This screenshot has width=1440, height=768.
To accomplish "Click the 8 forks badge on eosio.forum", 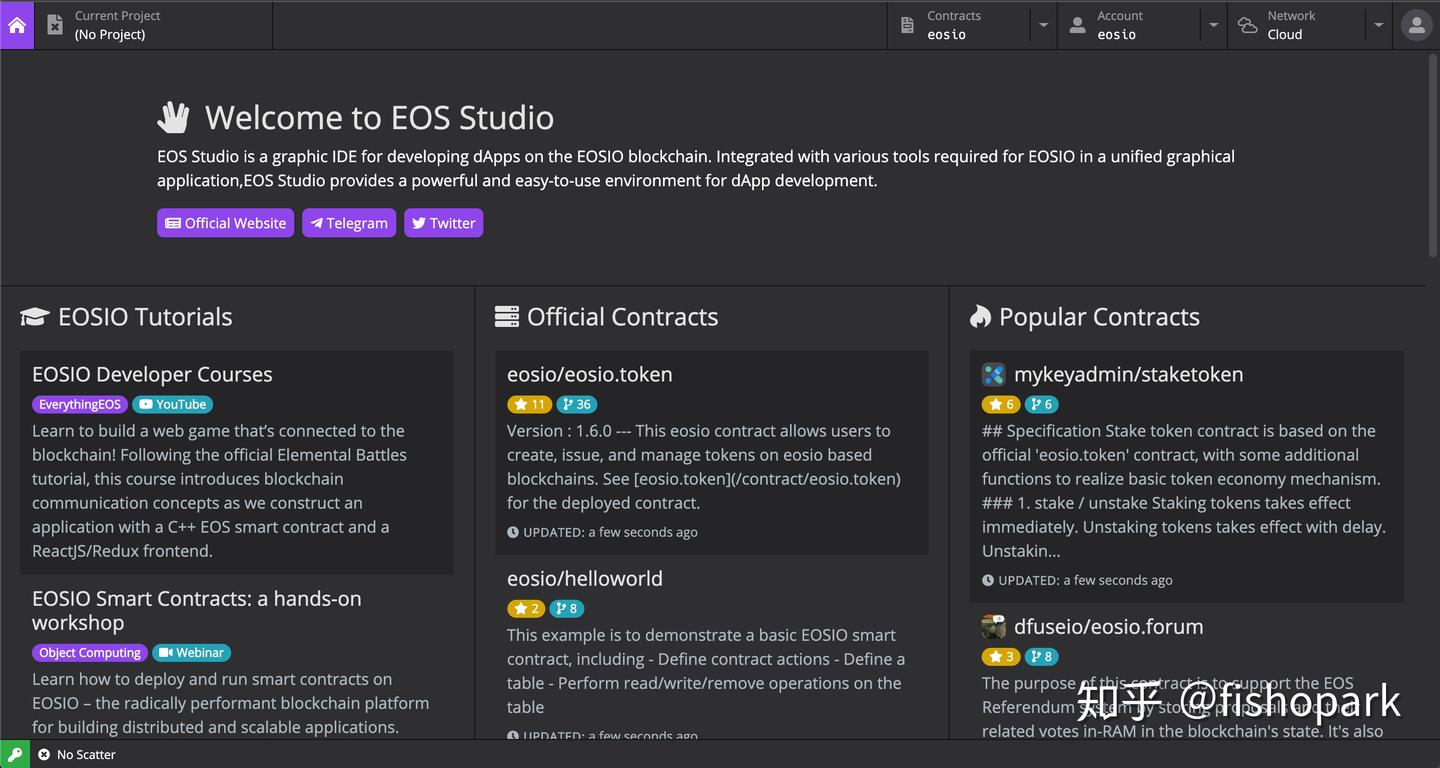I will (x=1041, y=657).
